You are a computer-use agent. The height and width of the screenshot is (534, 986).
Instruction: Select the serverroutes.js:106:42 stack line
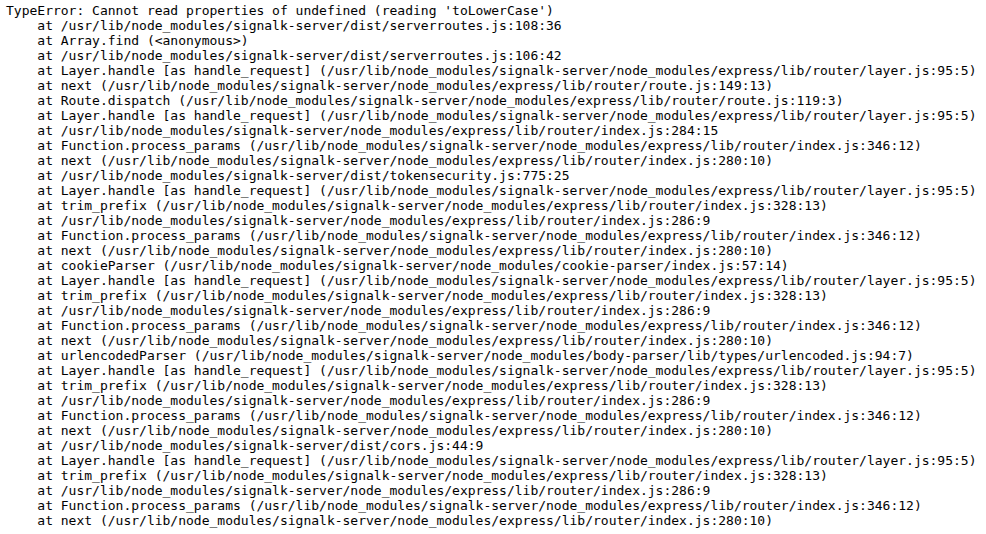pyautogui.click(x=299, y=56)
